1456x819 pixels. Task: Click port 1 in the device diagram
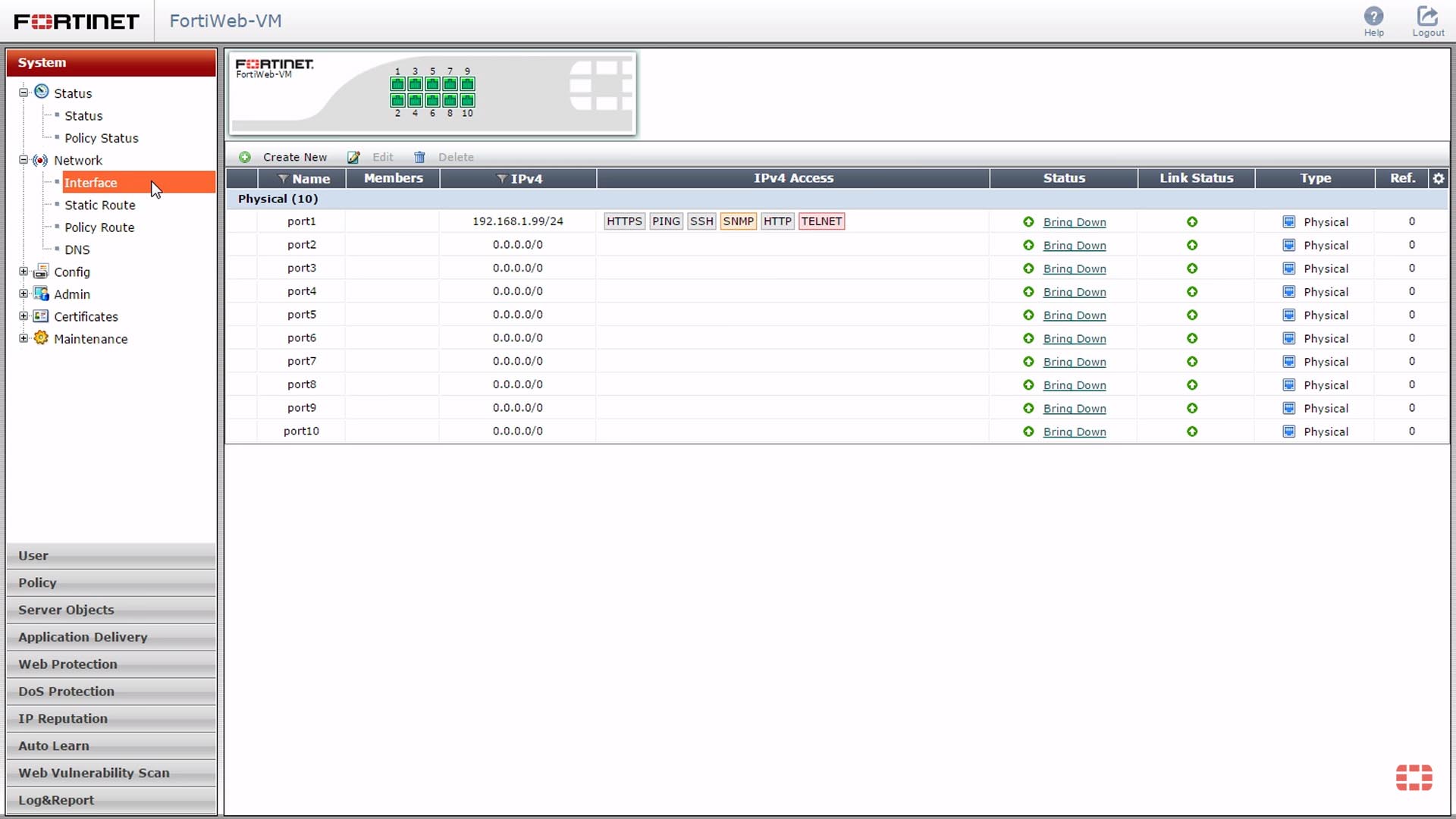coord(397,84)
